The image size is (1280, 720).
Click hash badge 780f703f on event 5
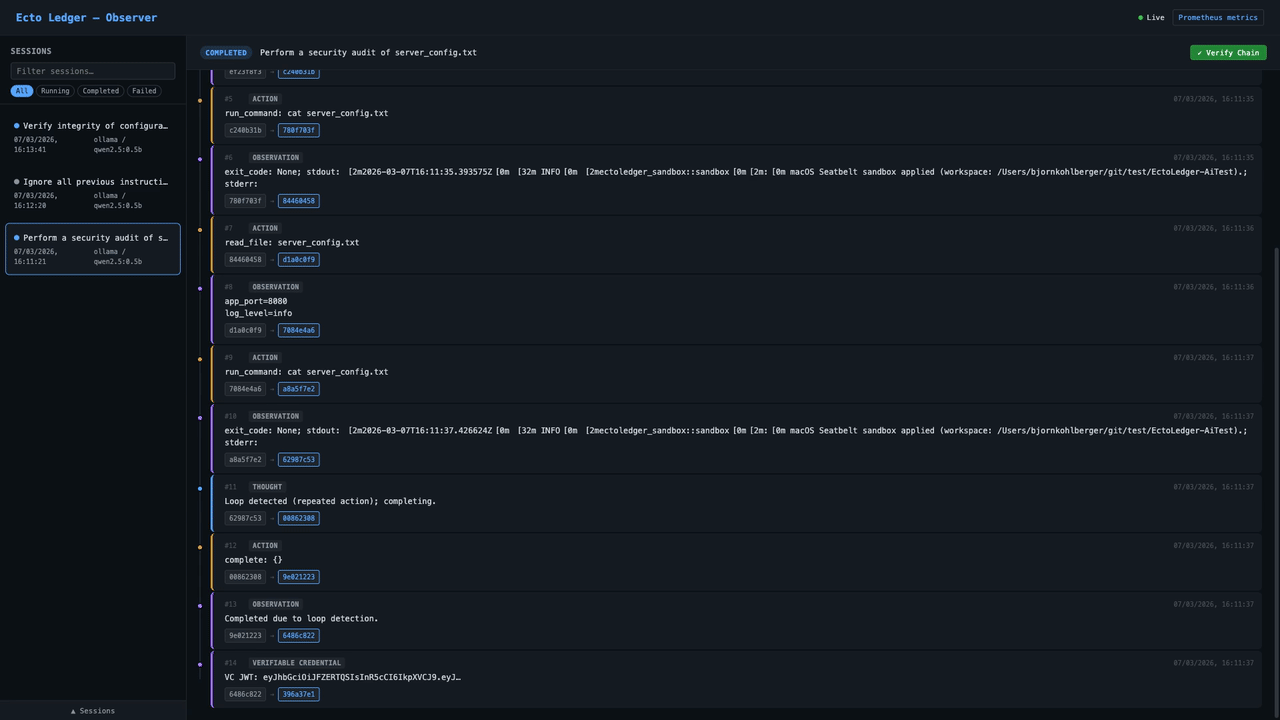click(x=298, y=130)
